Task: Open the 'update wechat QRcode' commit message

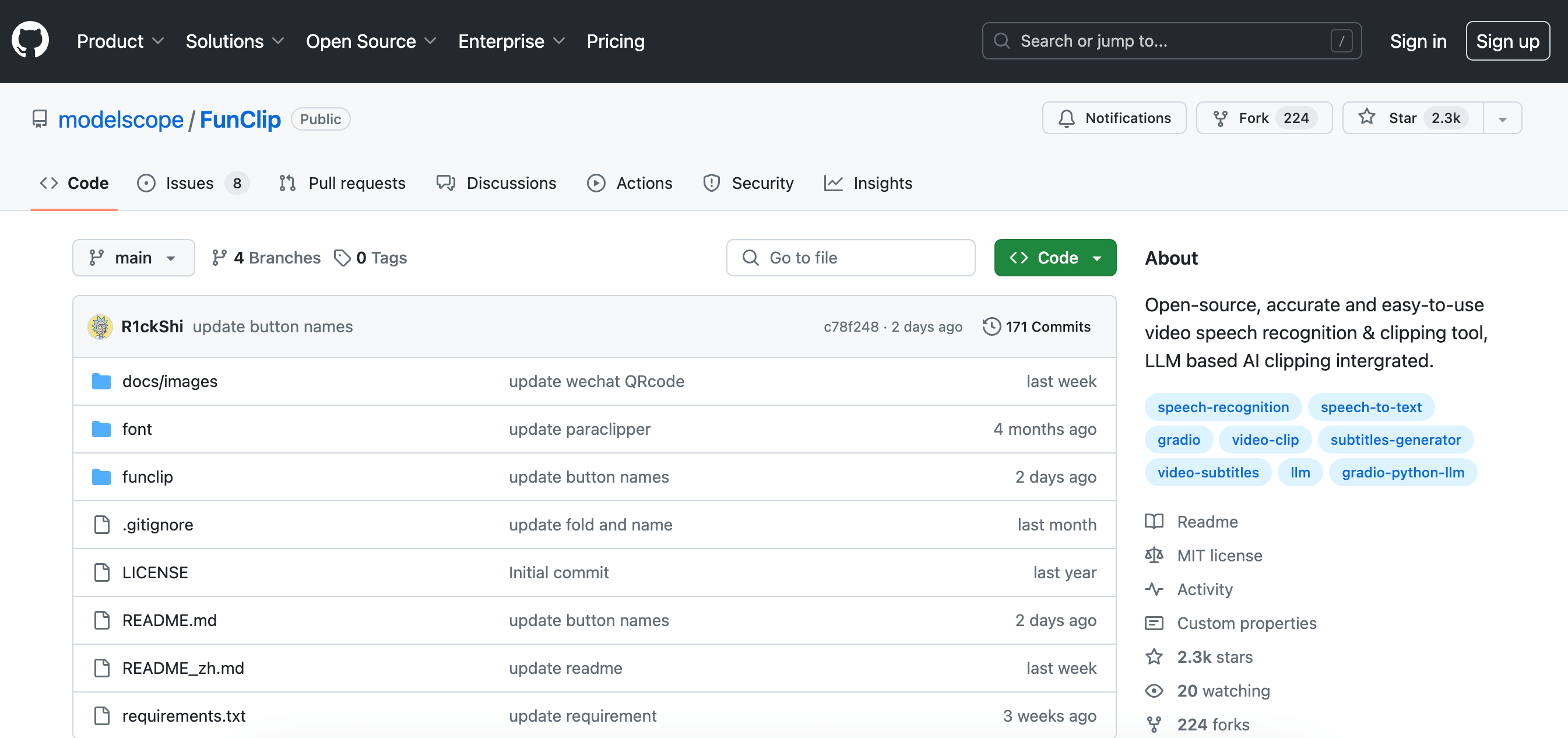Action: click(596, 381)
